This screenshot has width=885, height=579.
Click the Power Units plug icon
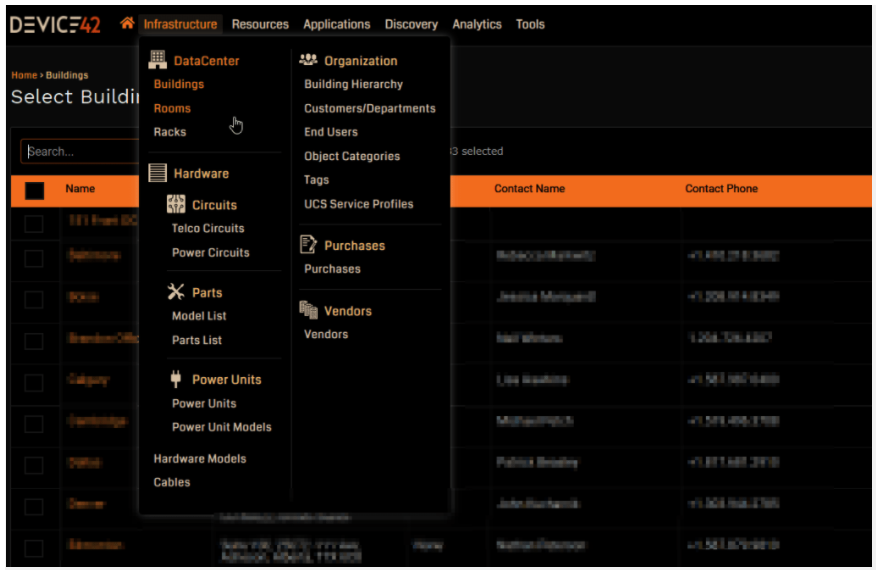(176, 379)
